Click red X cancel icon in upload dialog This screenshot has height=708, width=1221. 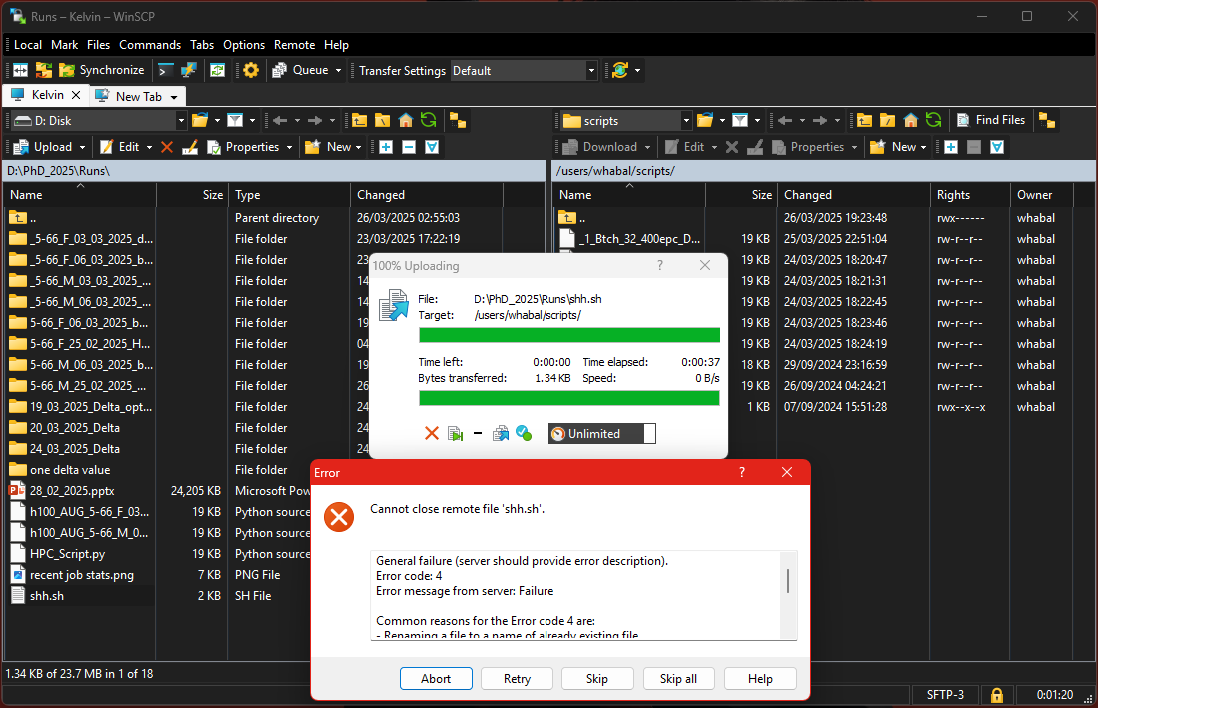[432, 433]
